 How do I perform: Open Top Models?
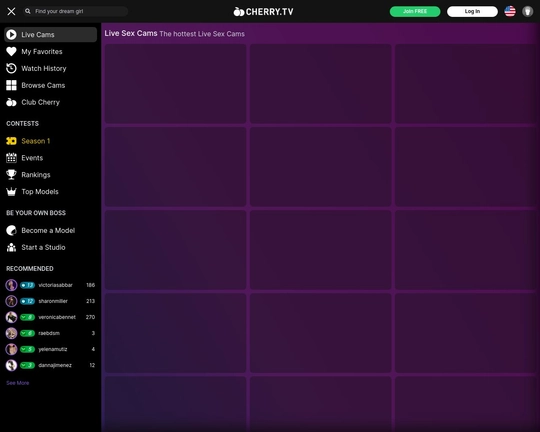(51, 192)
